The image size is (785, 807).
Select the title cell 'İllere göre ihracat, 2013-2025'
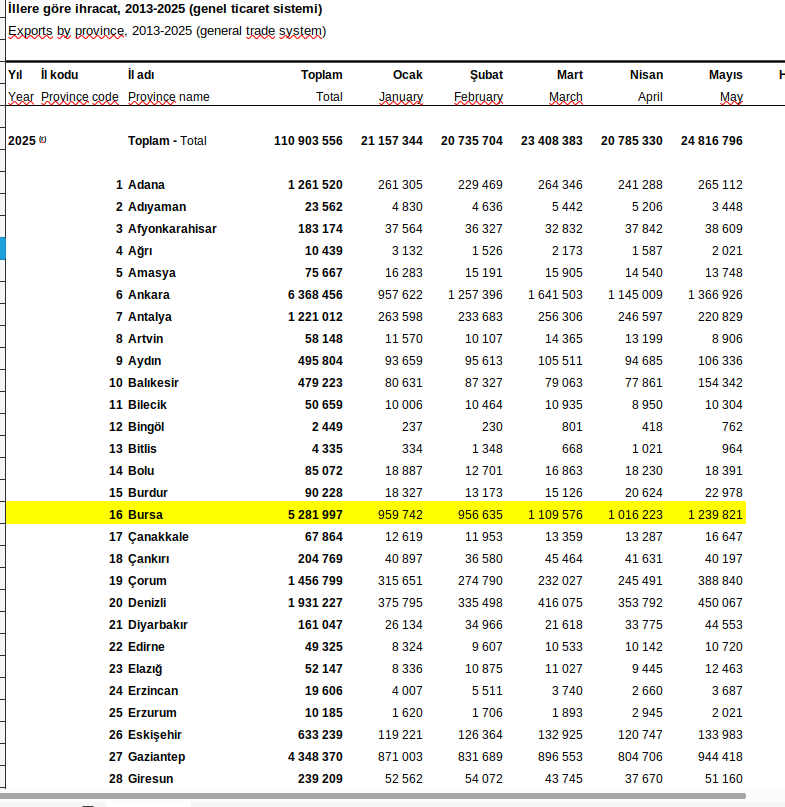point(165,9)
